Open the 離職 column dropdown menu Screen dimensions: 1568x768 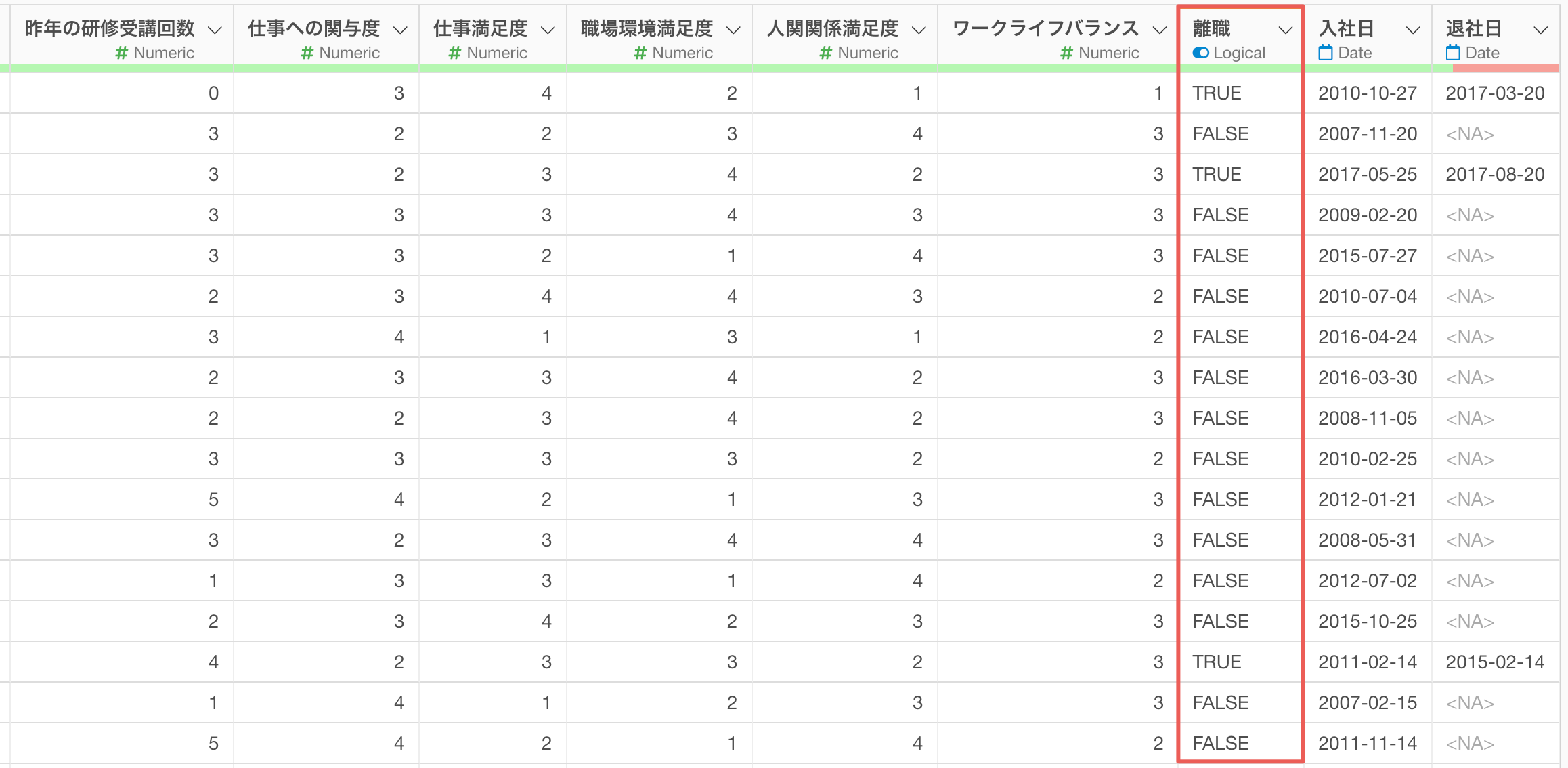coord(1285,30)
